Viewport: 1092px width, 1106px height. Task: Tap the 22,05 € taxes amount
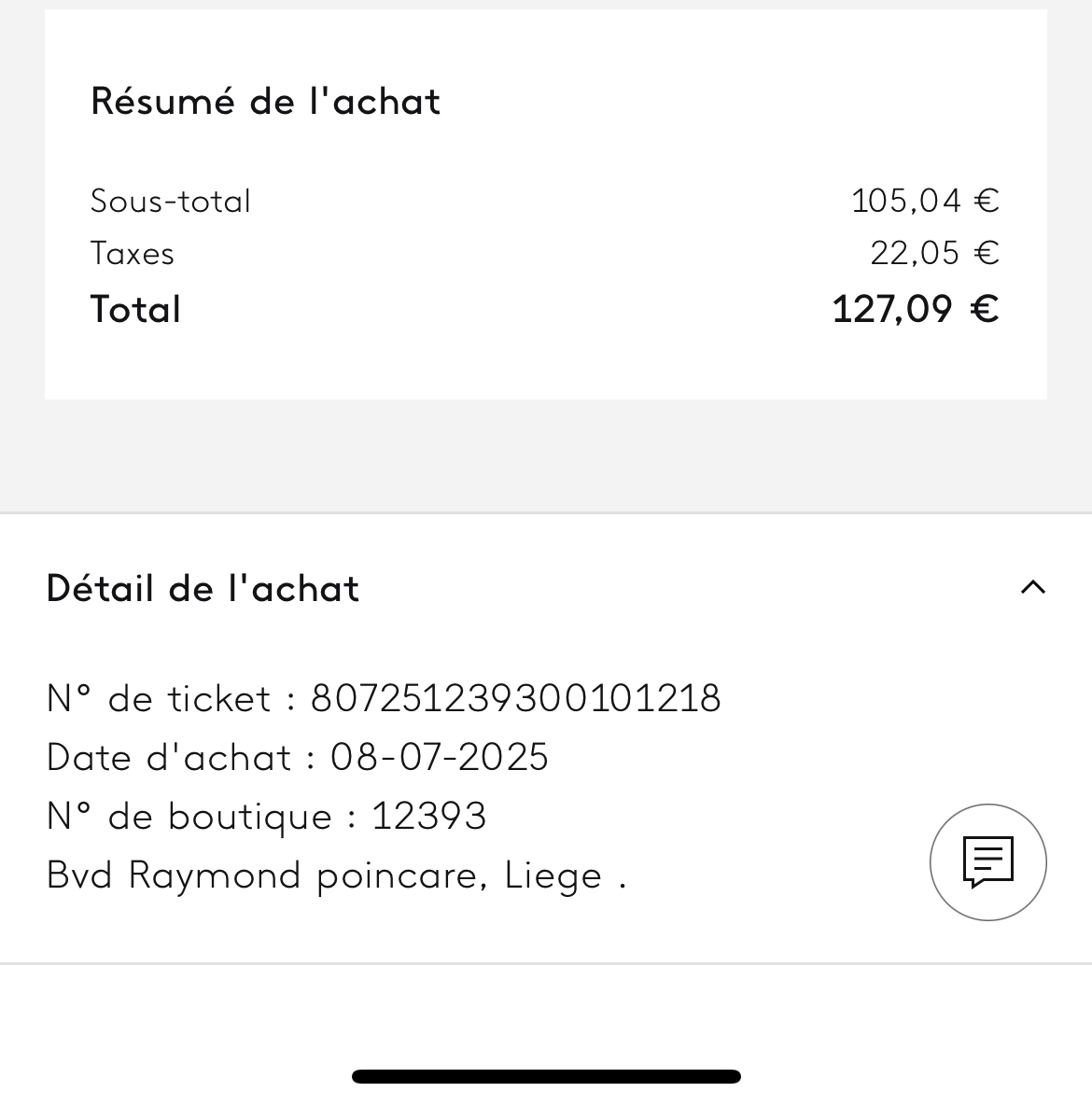point(934,252)
